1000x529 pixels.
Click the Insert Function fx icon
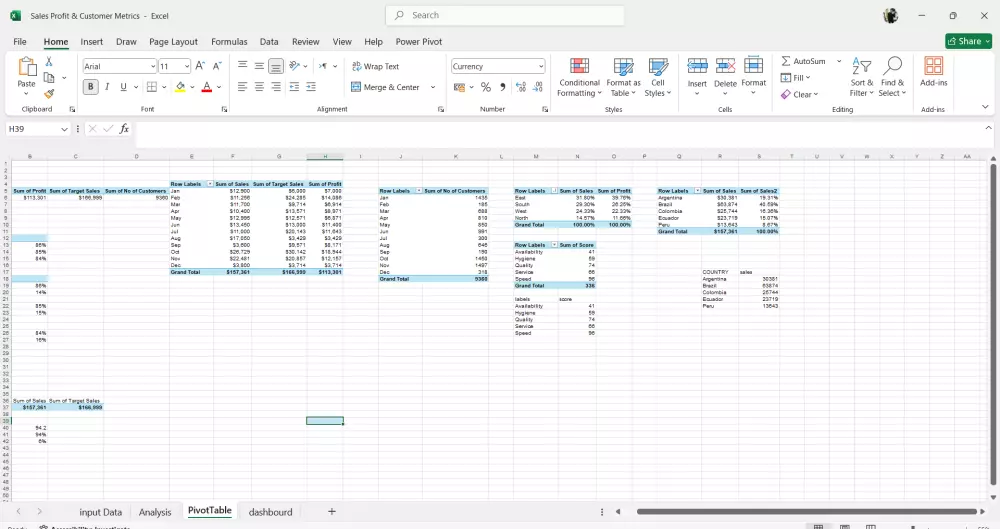(x=124, y=129)
